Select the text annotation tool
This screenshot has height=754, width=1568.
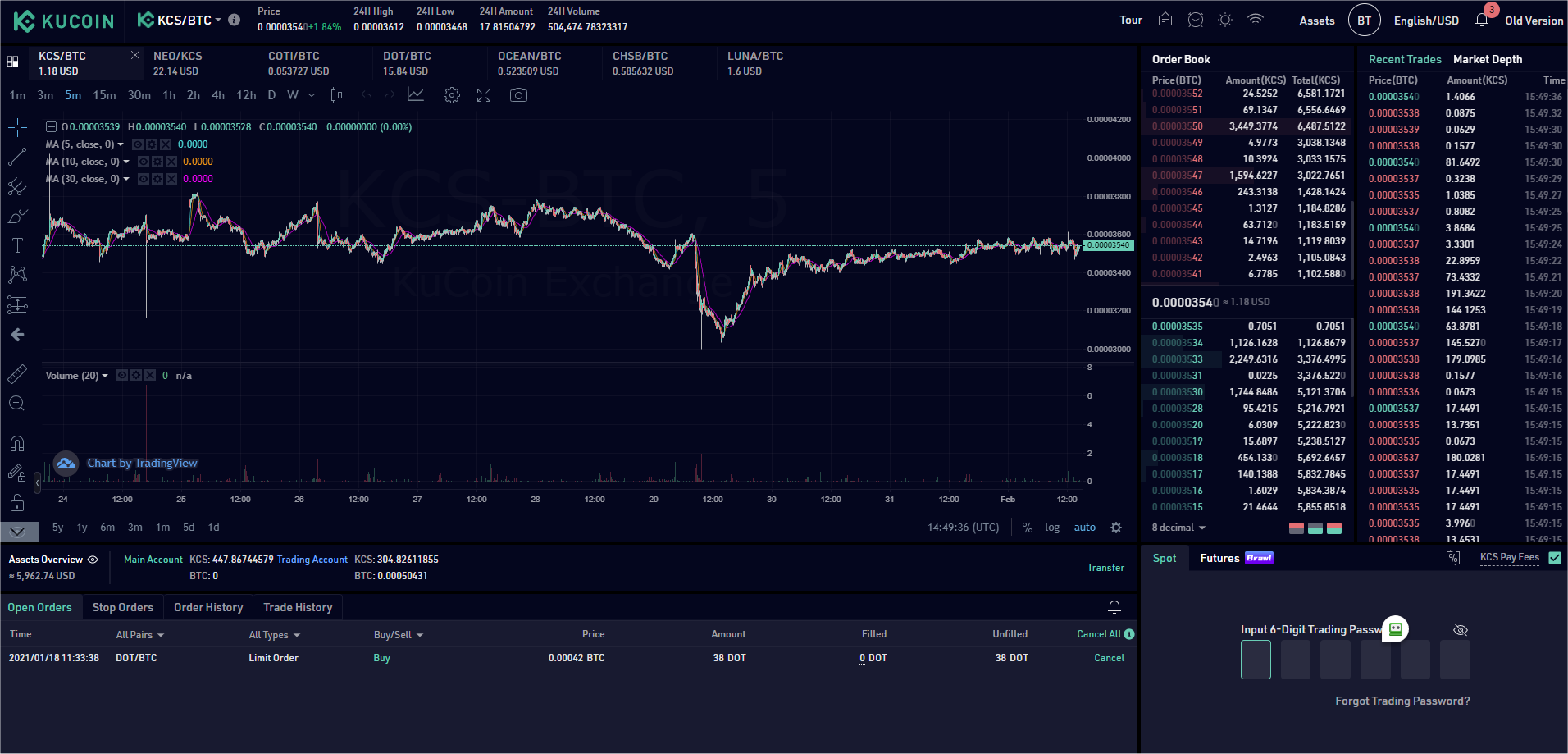coord(17,245)
